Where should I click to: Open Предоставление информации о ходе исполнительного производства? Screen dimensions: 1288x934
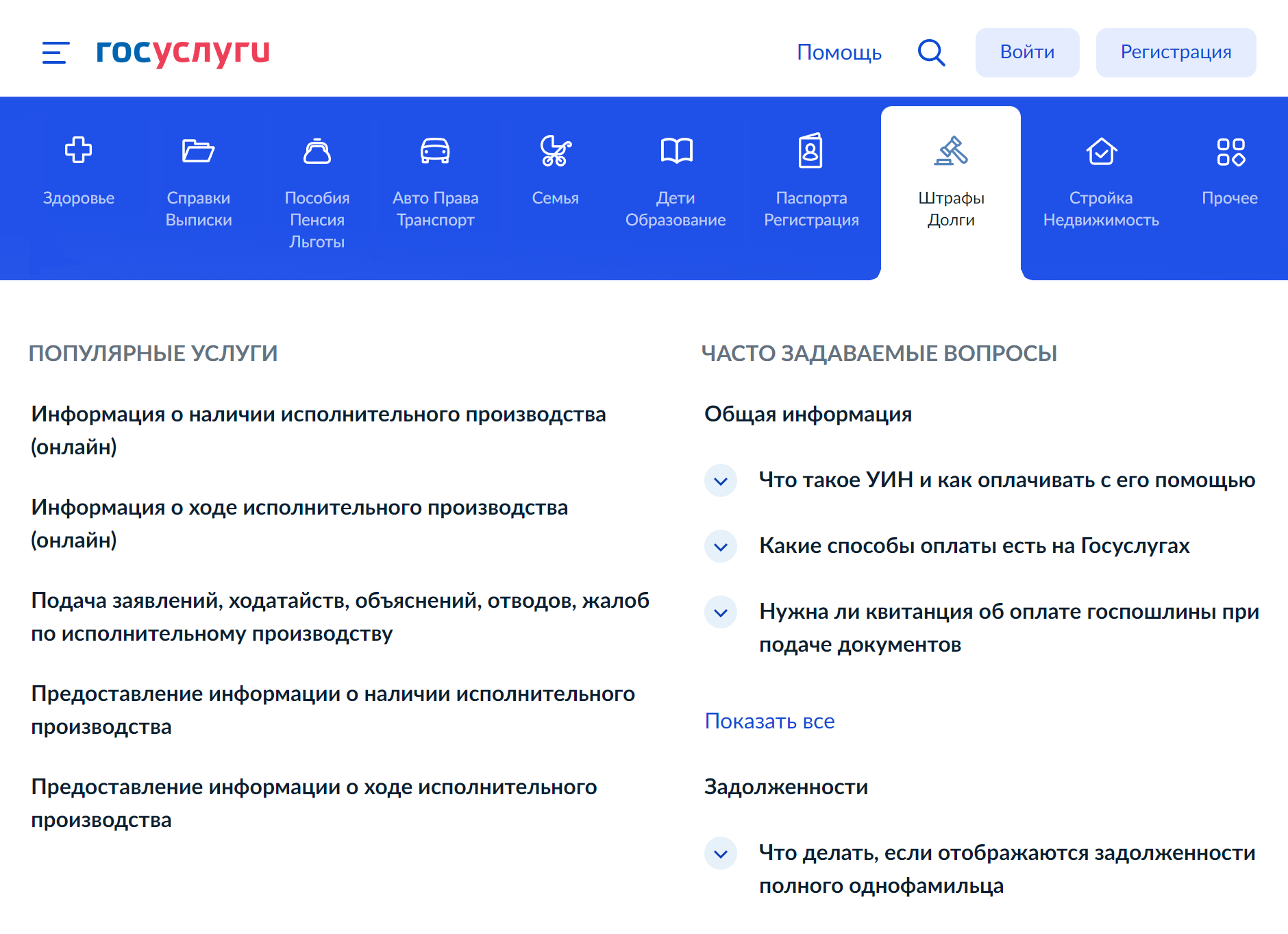tap(314, 803)
